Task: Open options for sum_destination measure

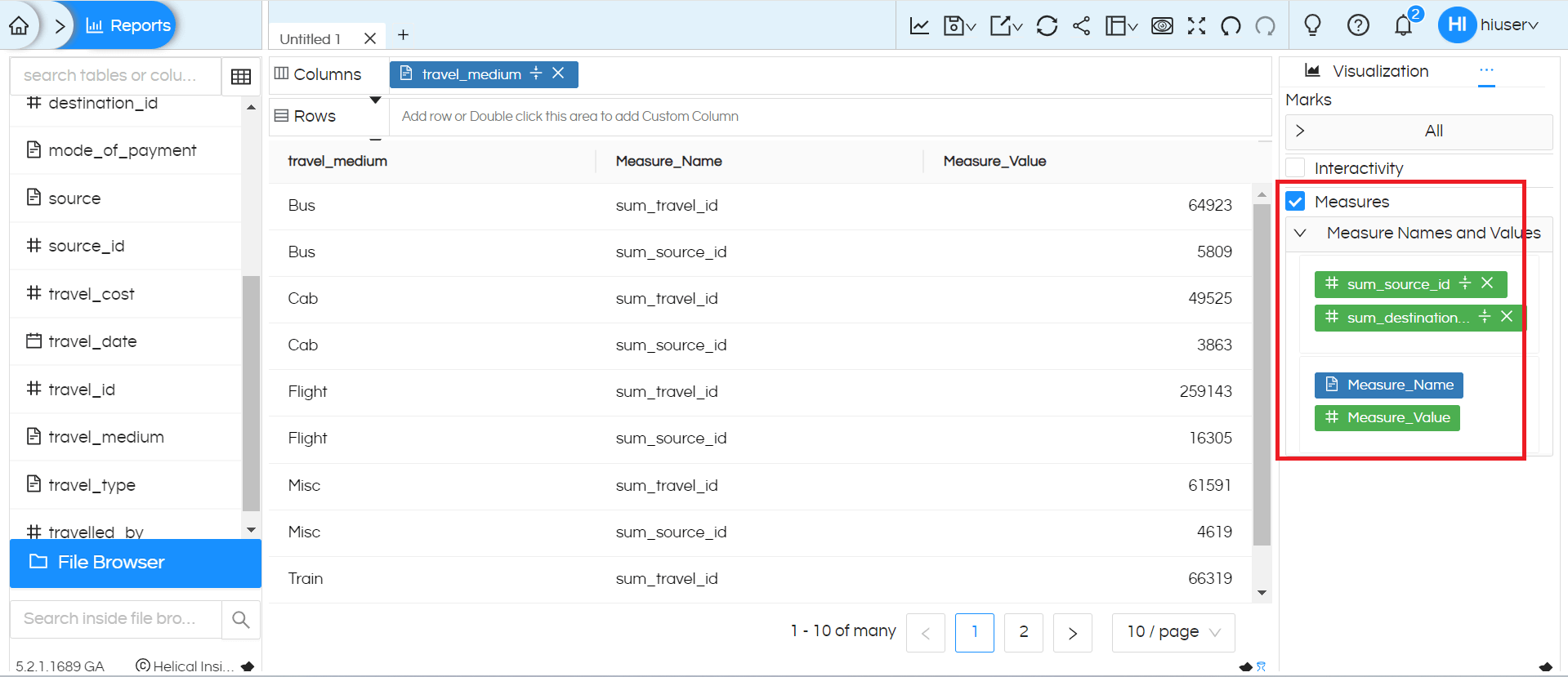Action: click(1485, 317)
